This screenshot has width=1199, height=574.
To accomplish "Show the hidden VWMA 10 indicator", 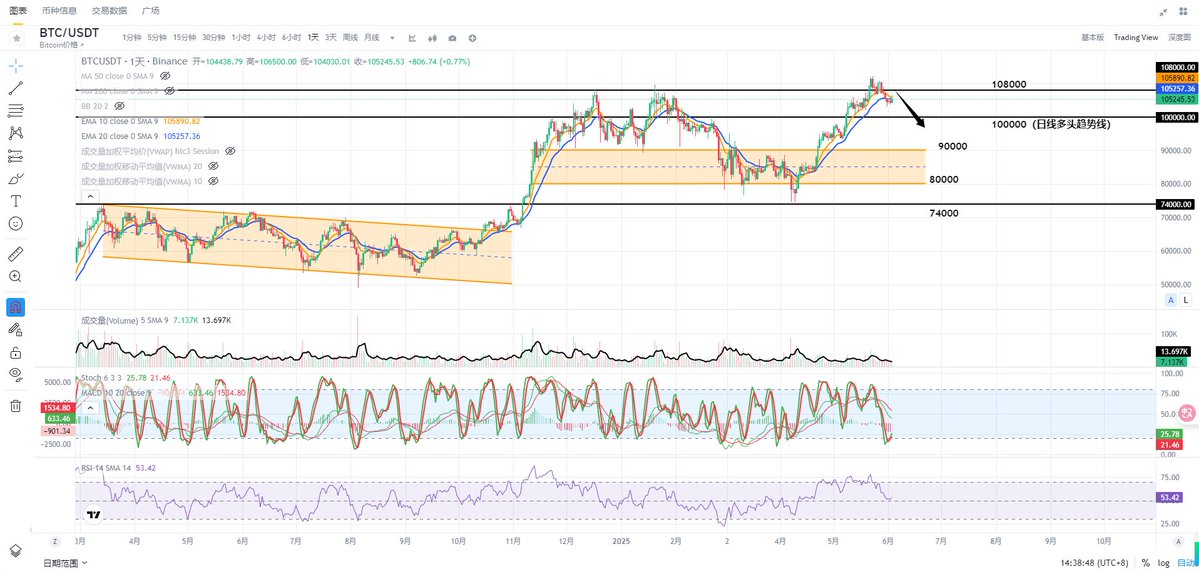I will (213, 180).
